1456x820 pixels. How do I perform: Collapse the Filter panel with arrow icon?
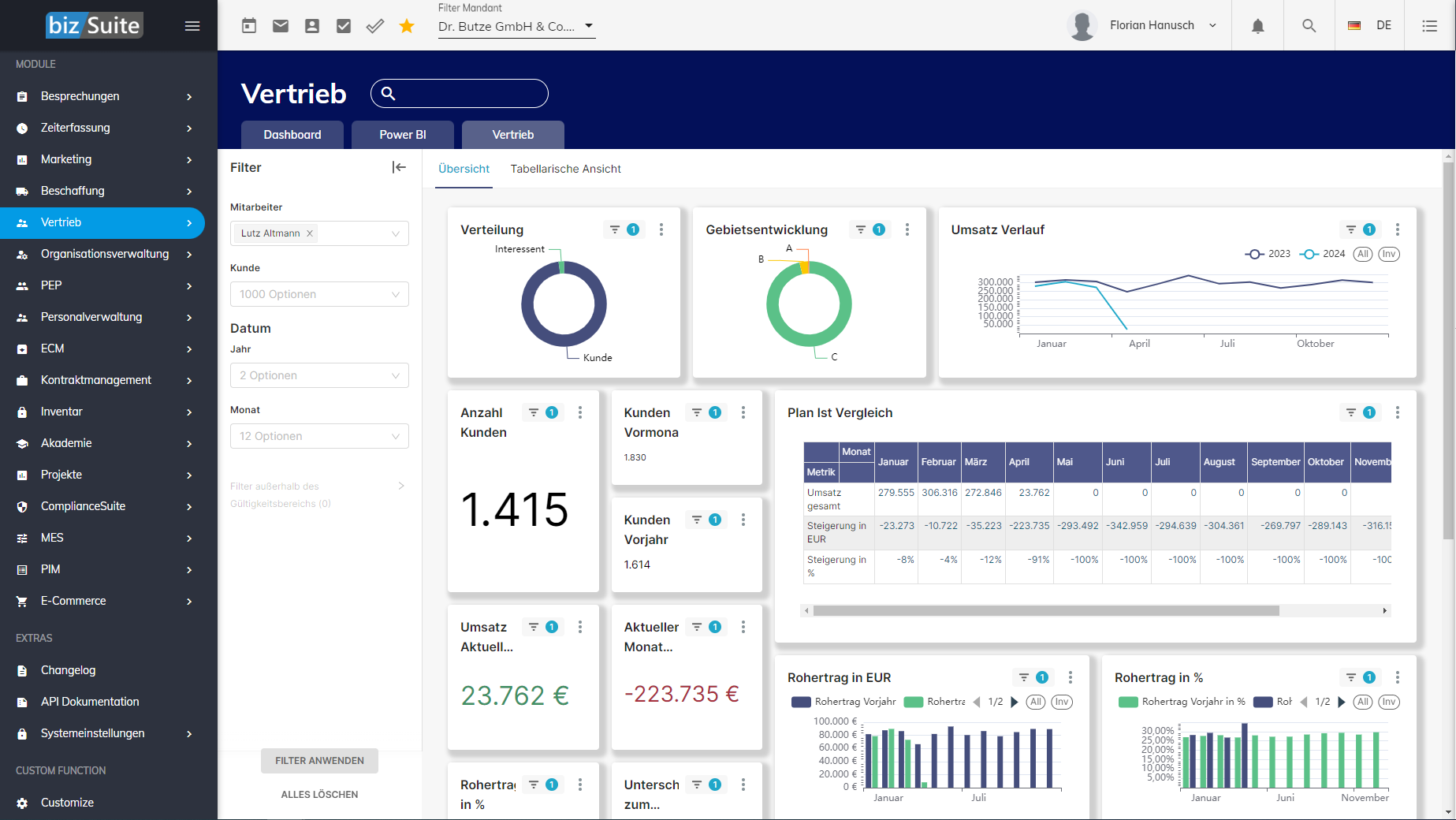pos(399,167)
